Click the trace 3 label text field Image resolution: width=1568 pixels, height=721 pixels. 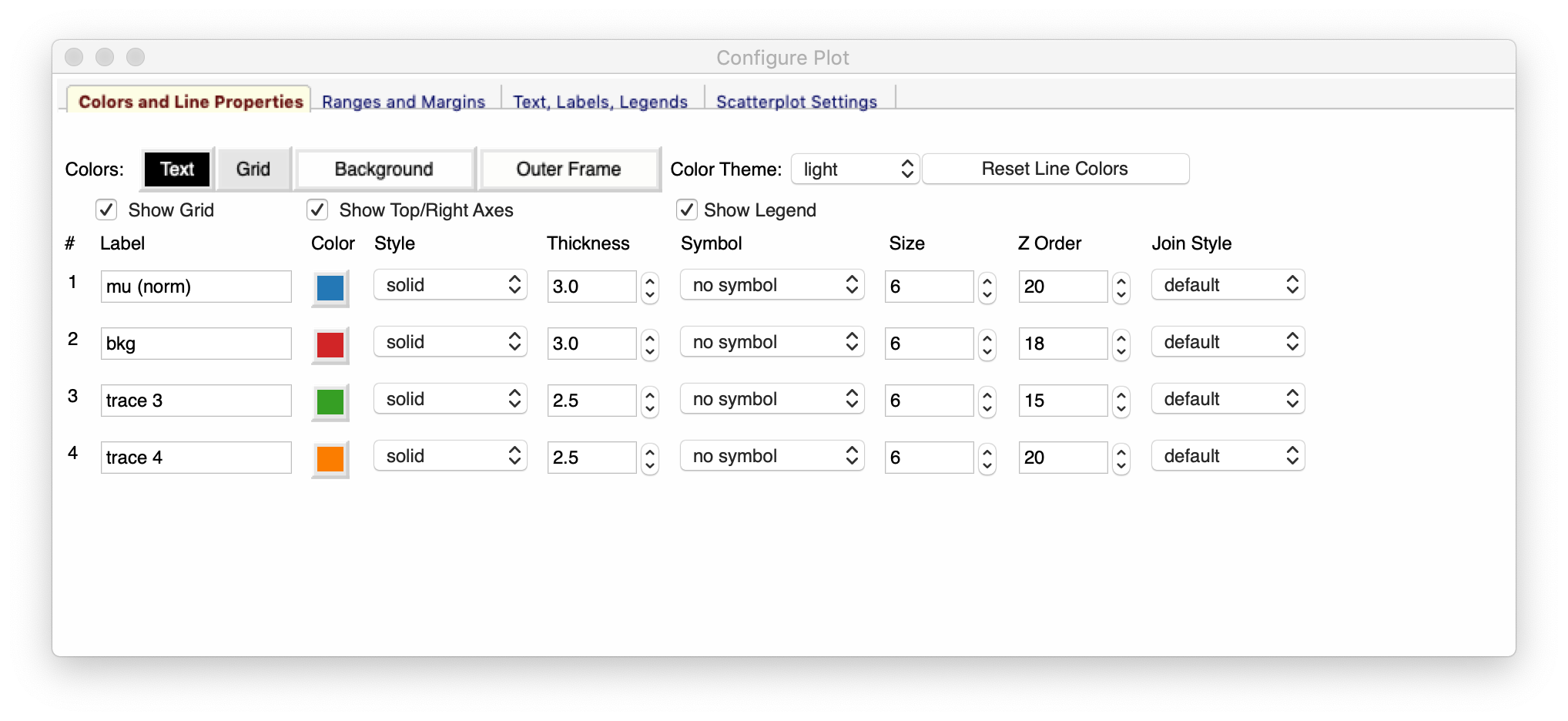pos(196,401)
